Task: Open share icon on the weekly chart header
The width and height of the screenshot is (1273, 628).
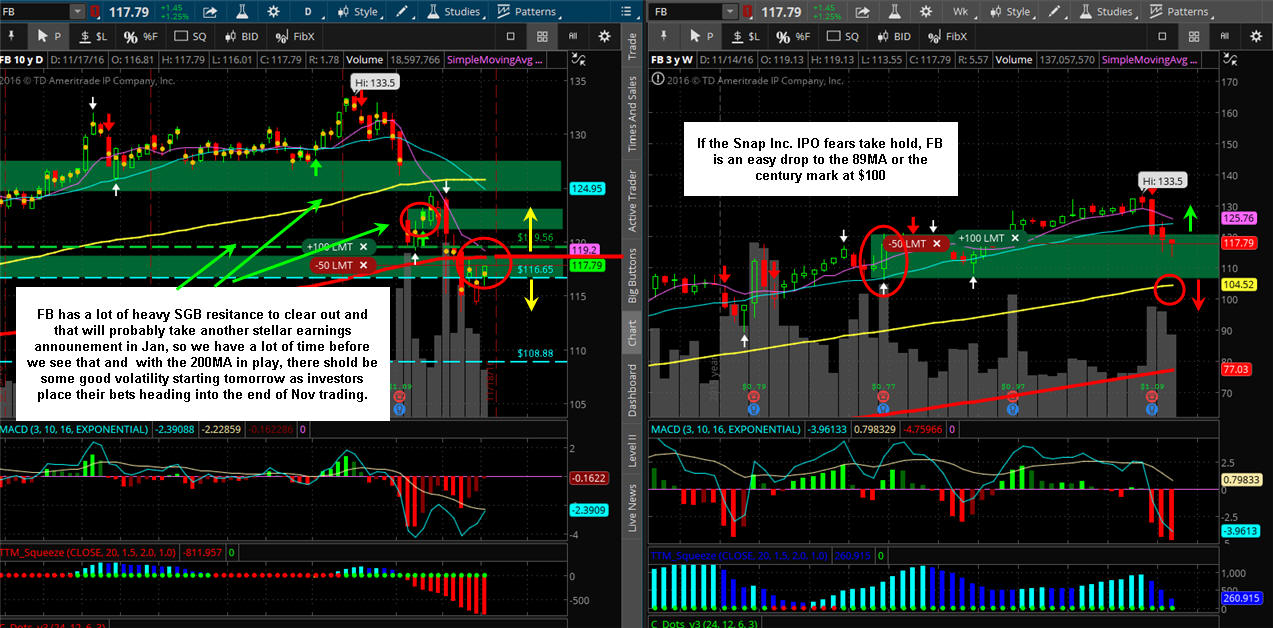Action: (863, 12)
